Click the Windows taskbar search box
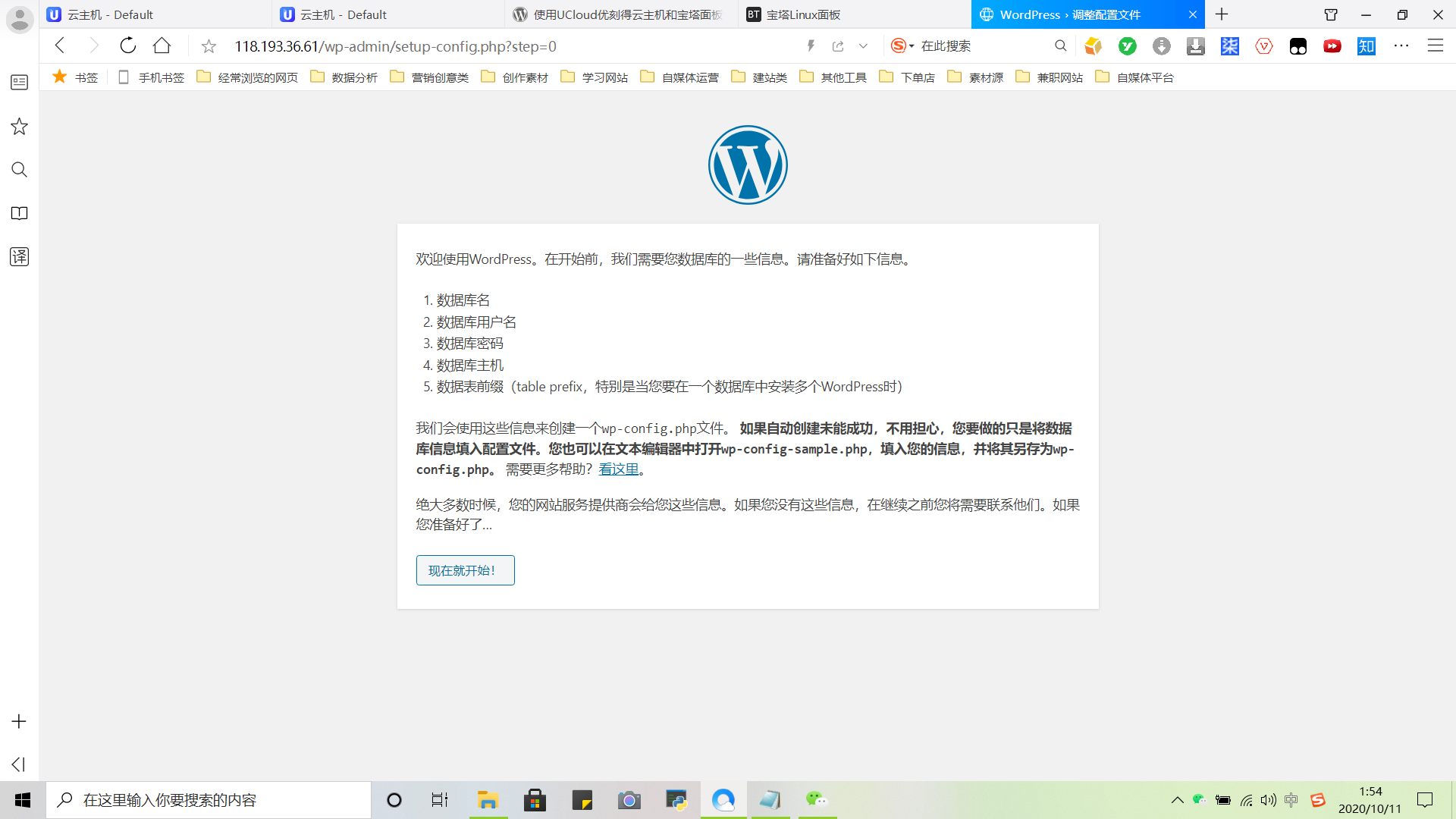 pyautogui.click(x=209, y=800)
